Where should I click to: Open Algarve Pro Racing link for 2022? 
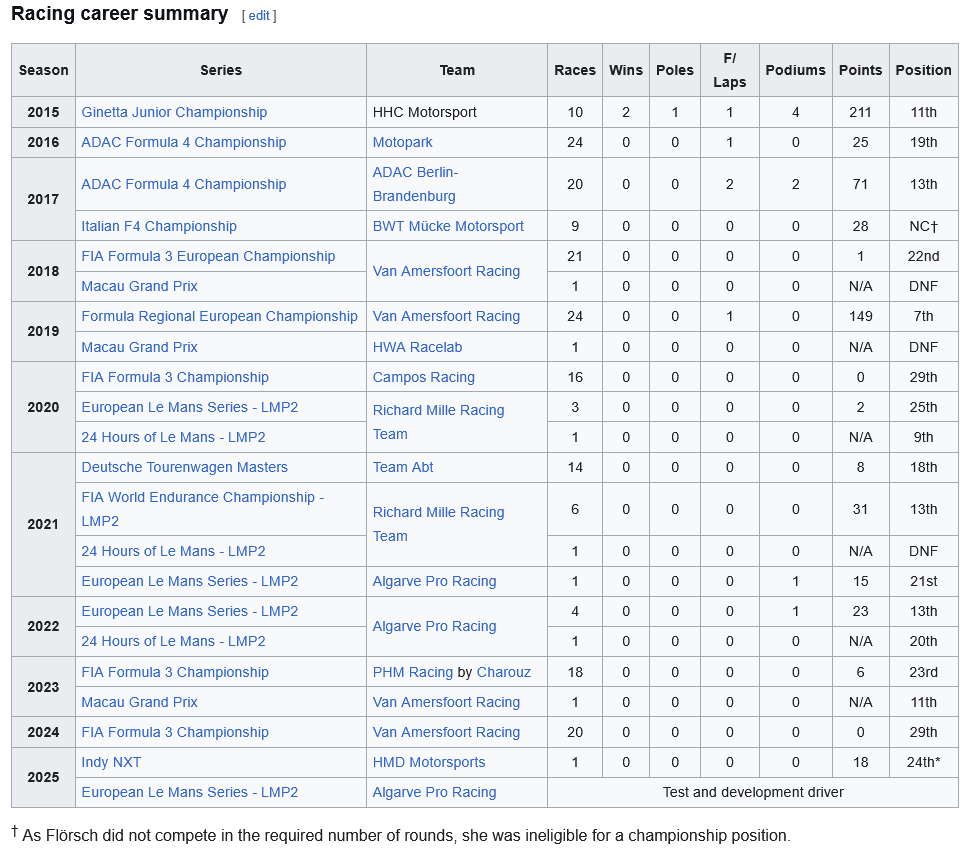coord(435,627)
